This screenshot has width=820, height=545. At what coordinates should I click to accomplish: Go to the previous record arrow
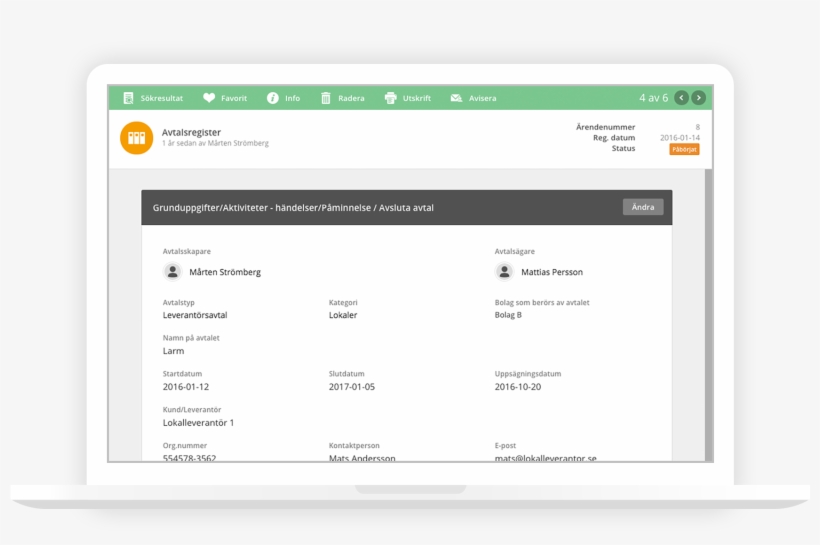point(681,98)
